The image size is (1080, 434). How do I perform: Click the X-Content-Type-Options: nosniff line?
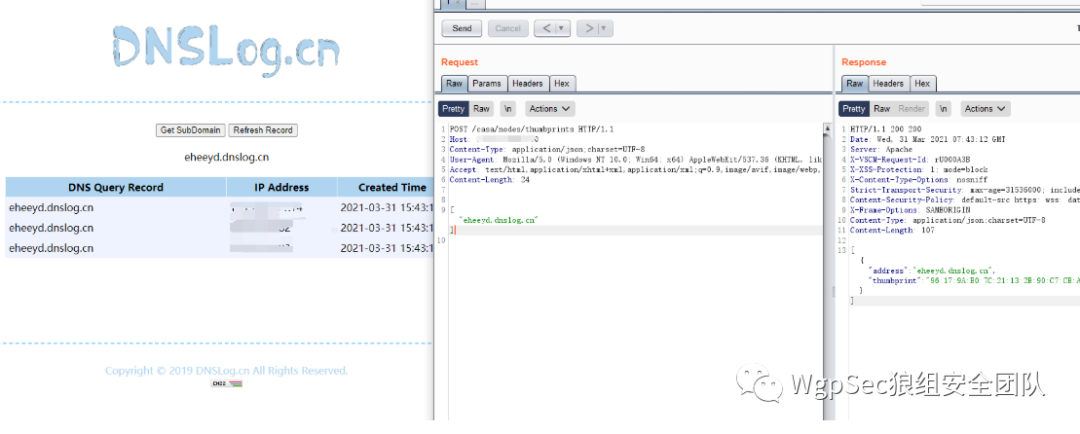coord(918,179)
